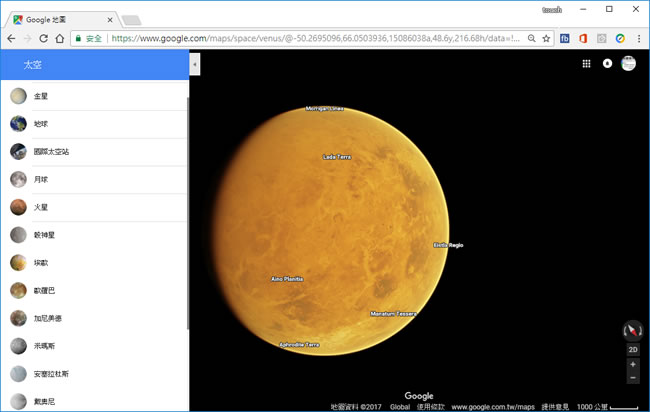Screen dimensions: 650x412
Task: Toggle the 2D view mode
Action: [x=632, y=349]
